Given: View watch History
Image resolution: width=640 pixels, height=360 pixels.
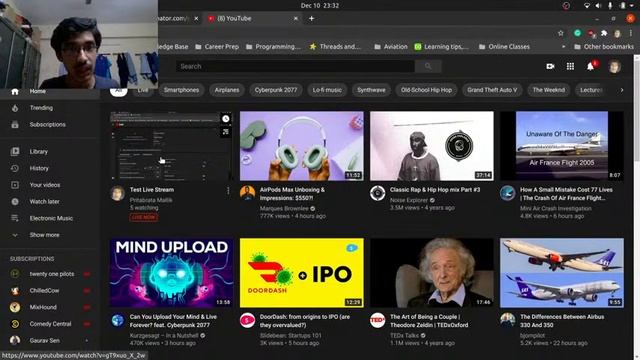Looking at the screenshot, I should point(49,168).
